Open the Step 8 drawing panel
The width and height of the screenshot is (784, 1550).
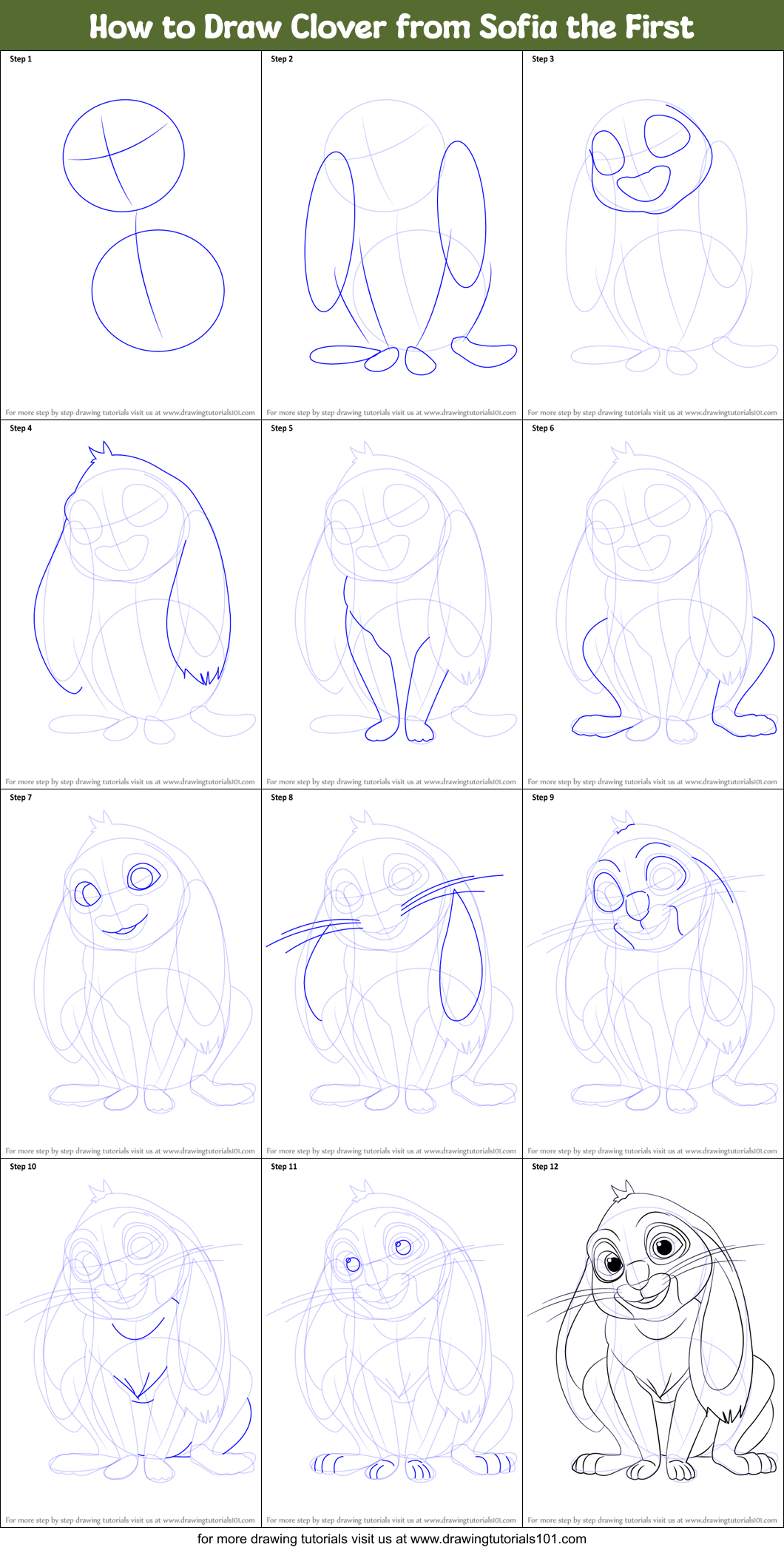point(392,974)
